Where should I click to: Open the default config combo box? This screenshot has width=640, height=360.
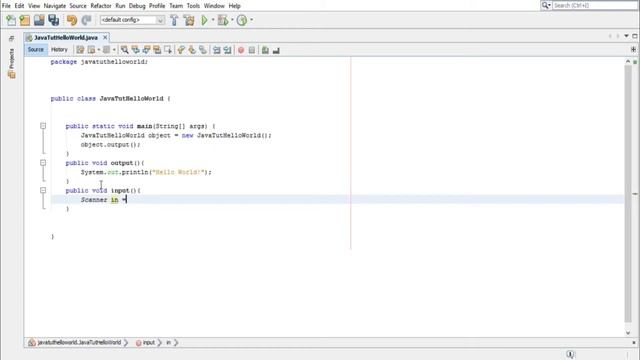pyautogui.click(x=132, y=20)
